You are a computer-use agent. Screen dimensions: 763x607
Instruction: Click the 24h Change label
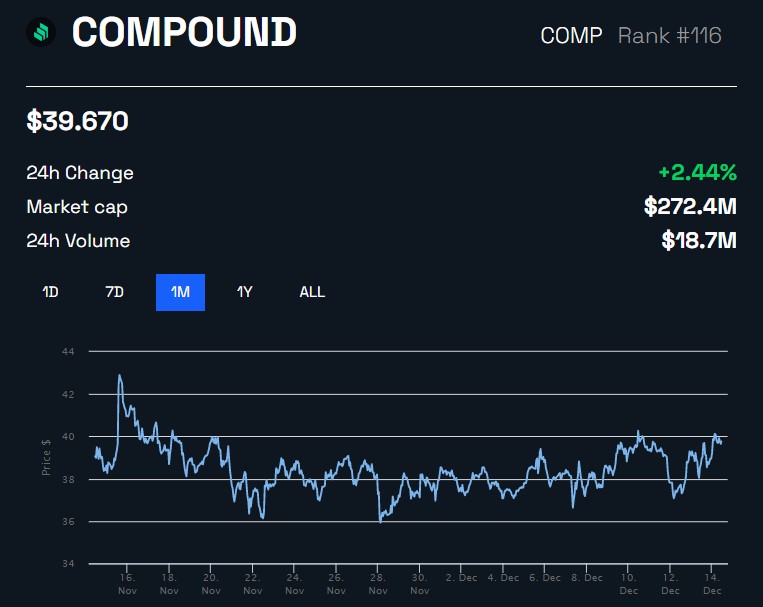point(80,173)
